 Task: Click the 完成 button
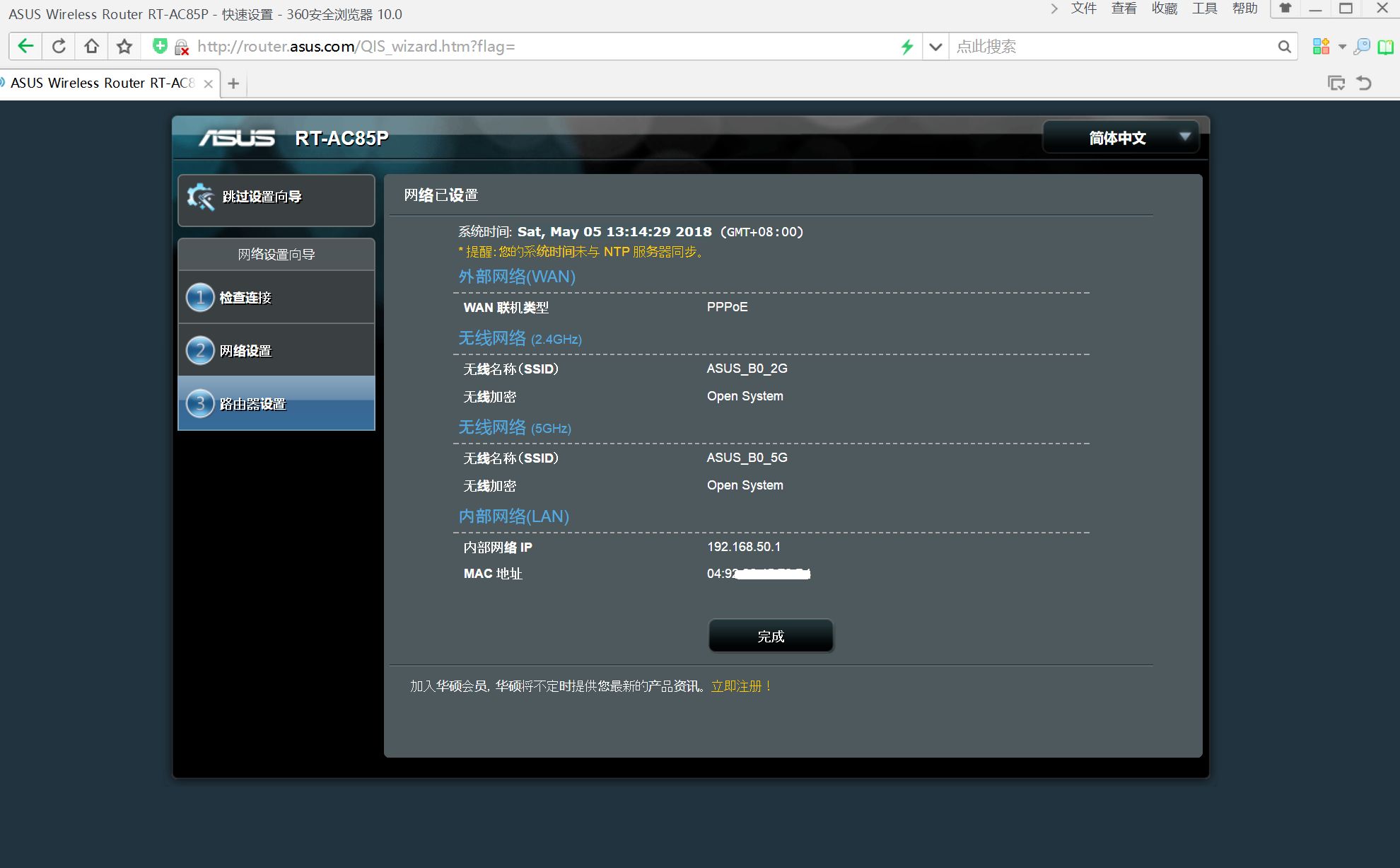771,636
